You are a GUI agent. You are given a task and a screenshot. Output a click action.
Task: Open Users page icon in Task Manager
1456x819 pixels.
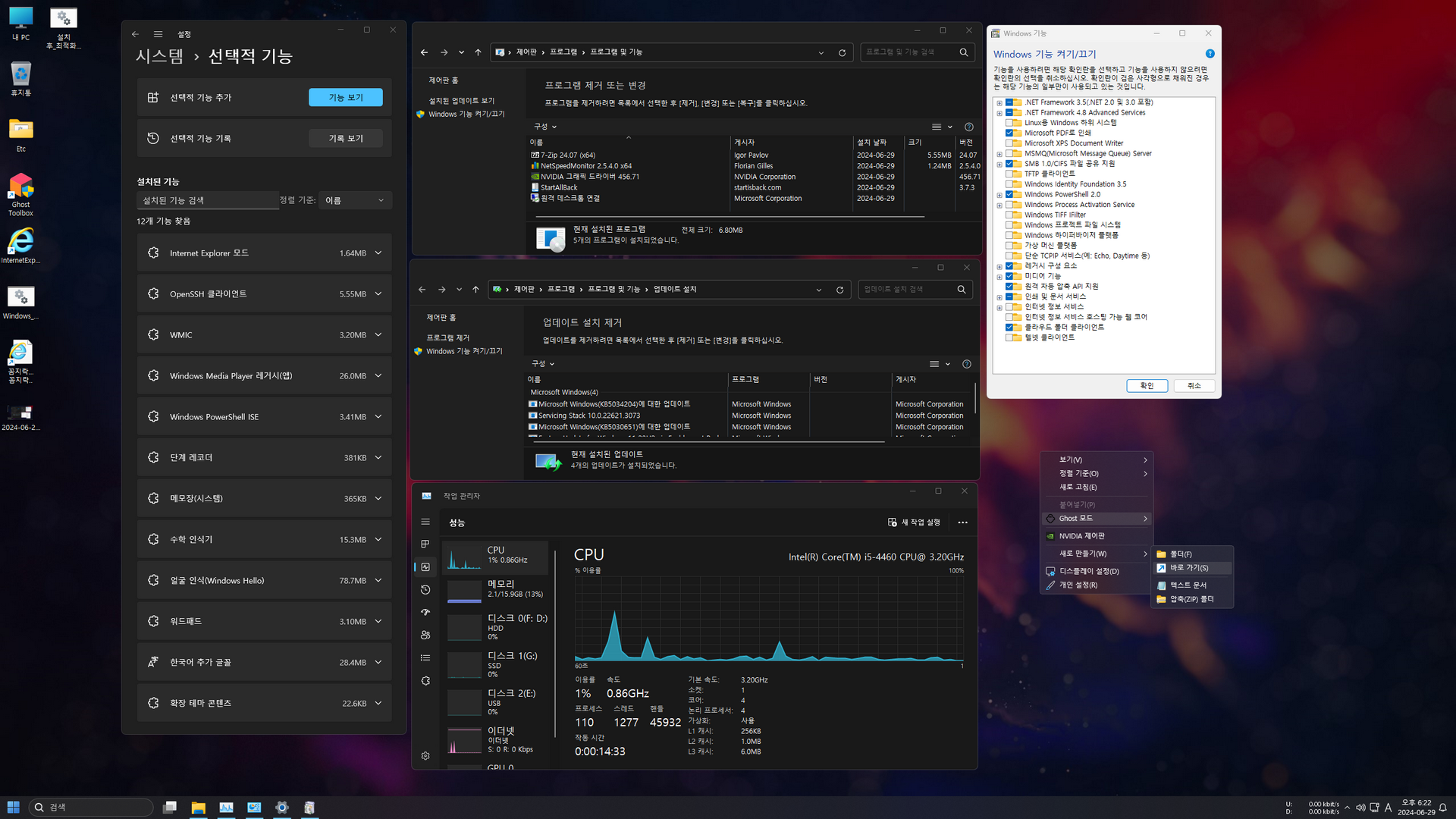pyautogui.click(x=425, y=635)
